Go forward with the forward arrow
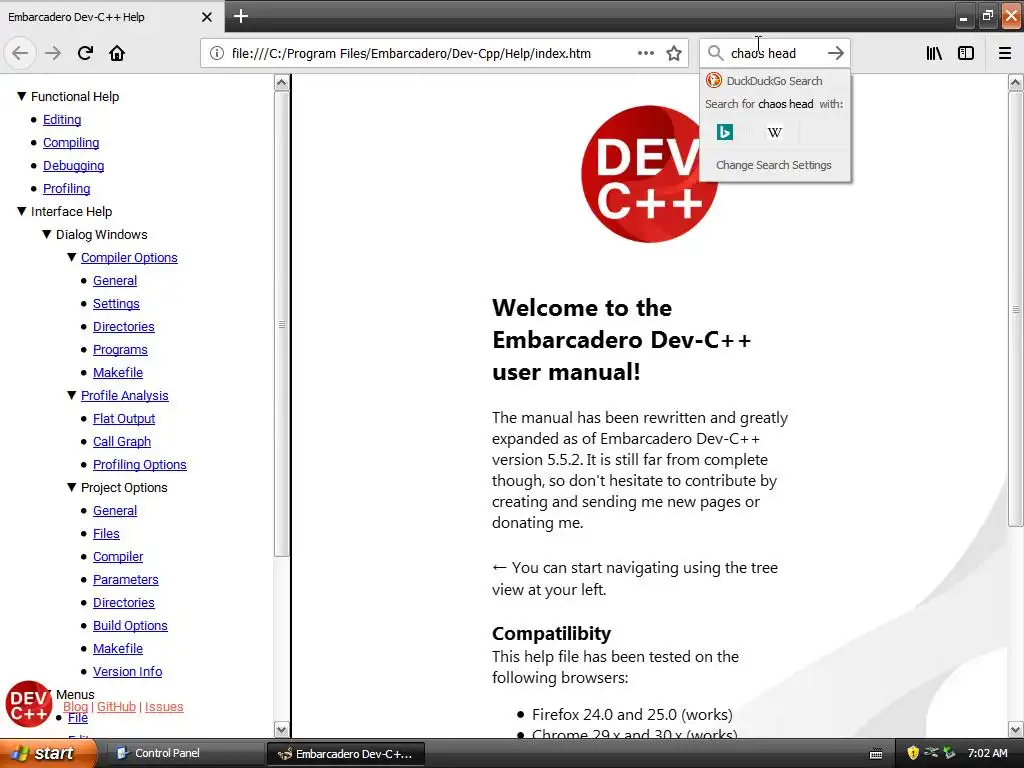Image resolution: width=1024 pixels, height=768 pixels. [53, 53]
